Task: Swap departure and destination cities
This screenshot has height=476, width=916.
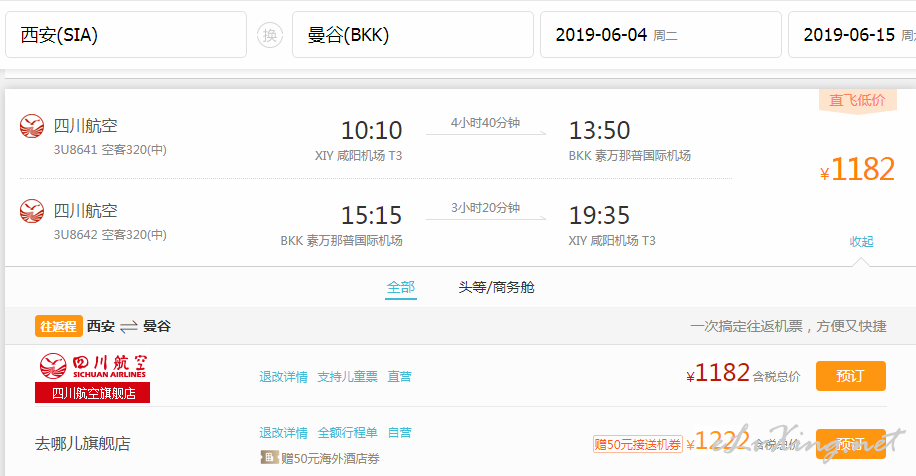Action: click(270, 35)
